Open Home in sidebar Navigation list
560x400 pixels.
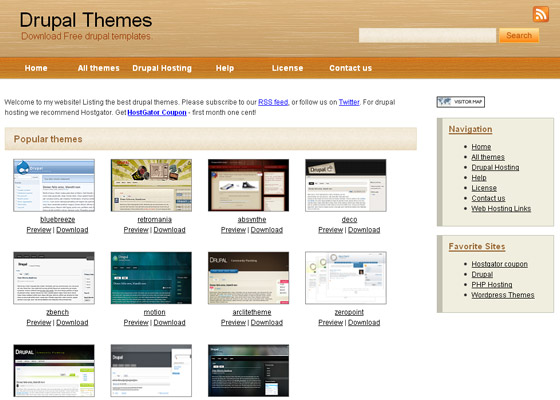[x=481, y=147]
